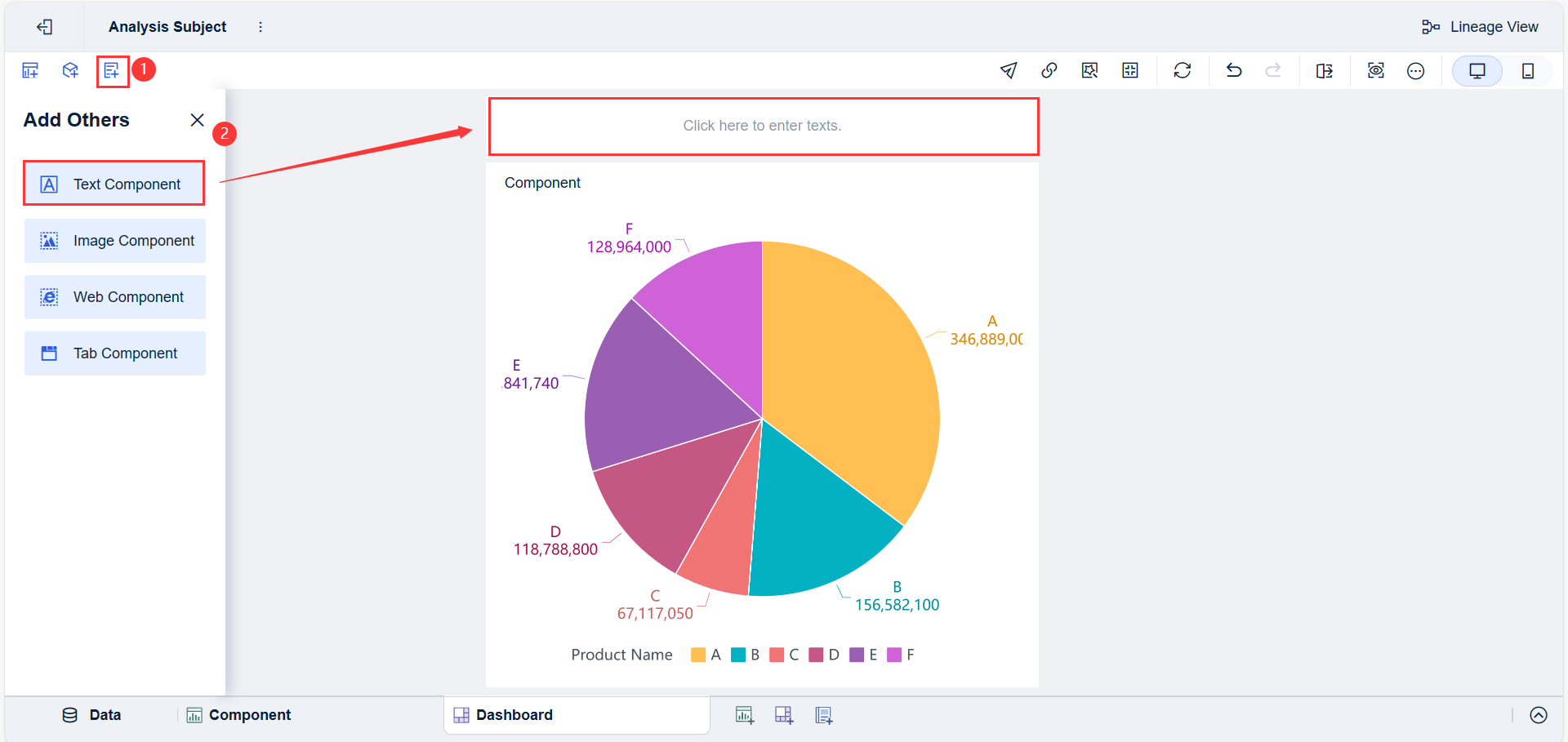Enable desktop preview mode
This screenshot has height=742, width=1568.
[x=1477, y=70]
